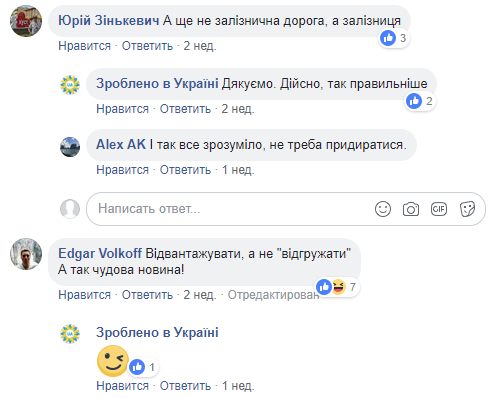Viewport: 492px width, 398px height.
Task: Open the sticker picker icon
Action: (x=467, y=209)
